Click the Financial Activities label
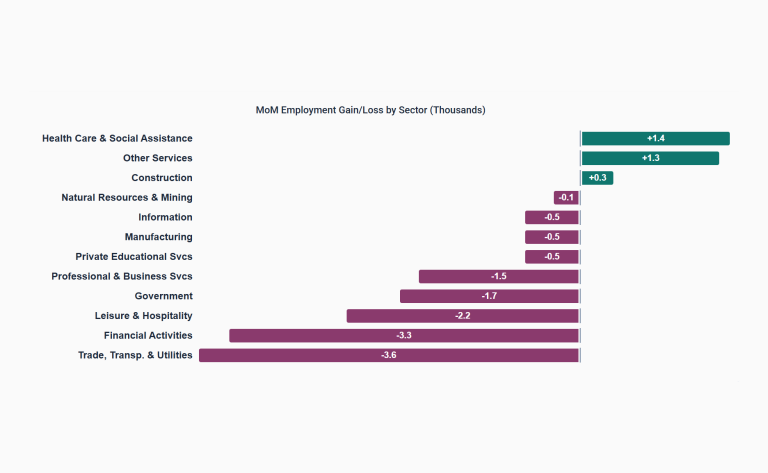The height and width of the screenshot is (473, 768). point(148,335)
